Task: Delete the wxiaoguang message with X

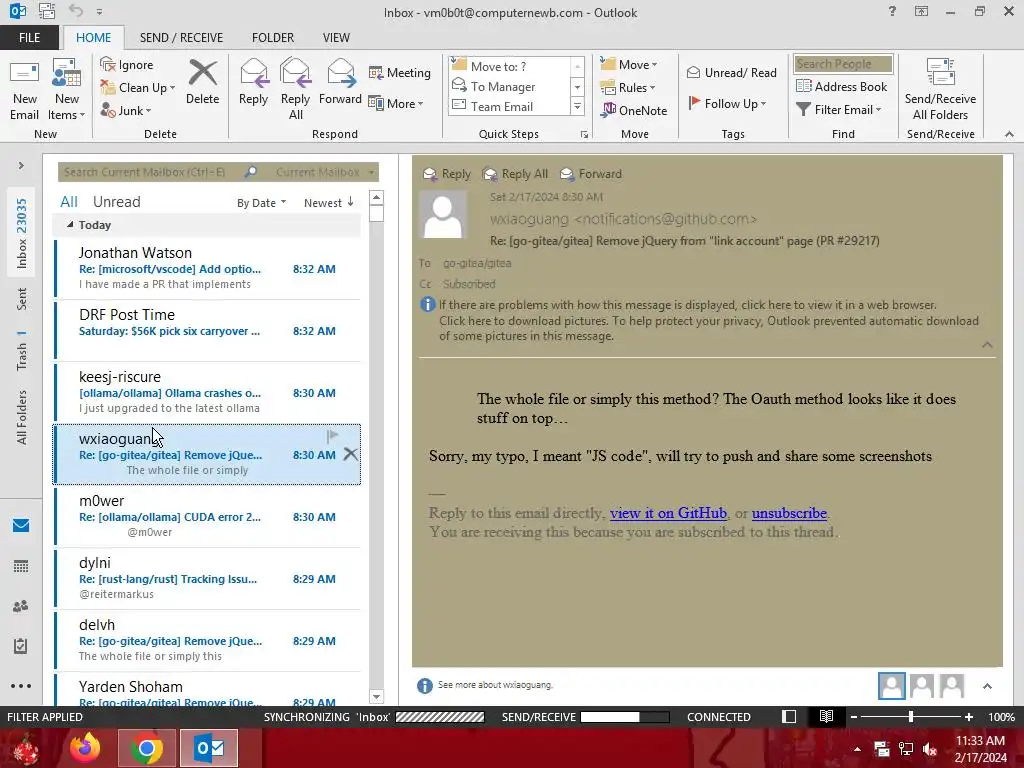Action: [x=351, y=454]
